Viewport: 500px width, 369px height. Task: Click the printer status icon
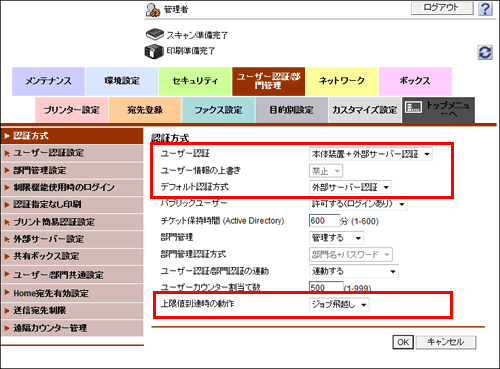pos(154,52)
